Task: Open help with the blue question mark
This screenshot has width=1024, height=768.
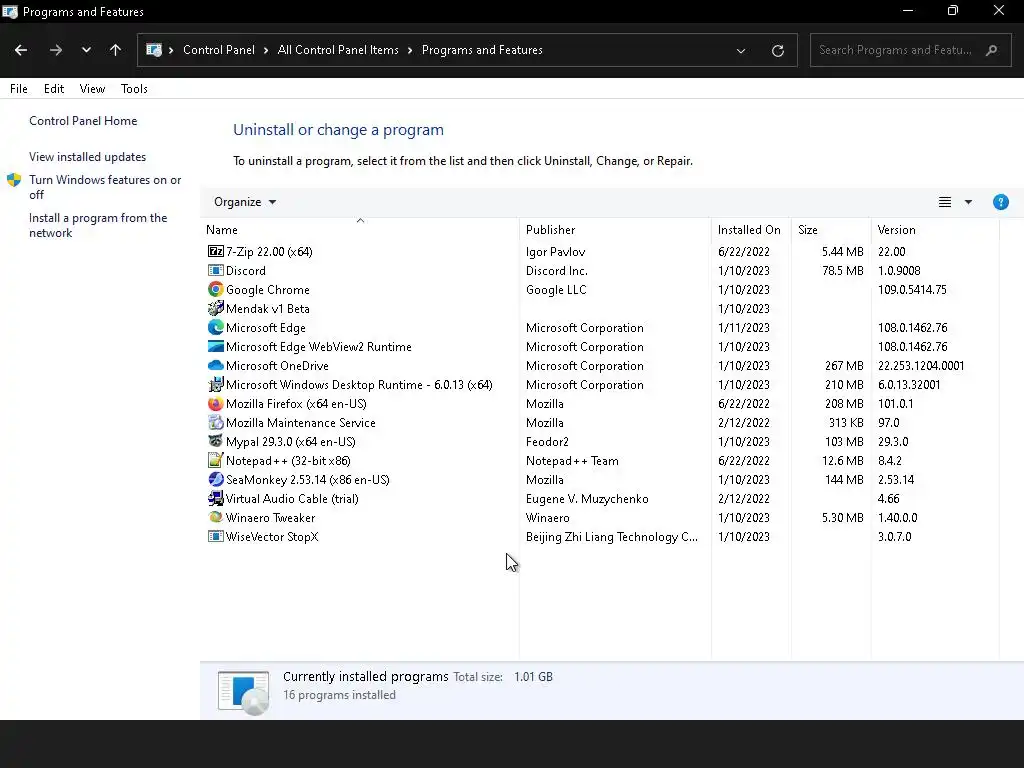Action: coord(1000,202)
